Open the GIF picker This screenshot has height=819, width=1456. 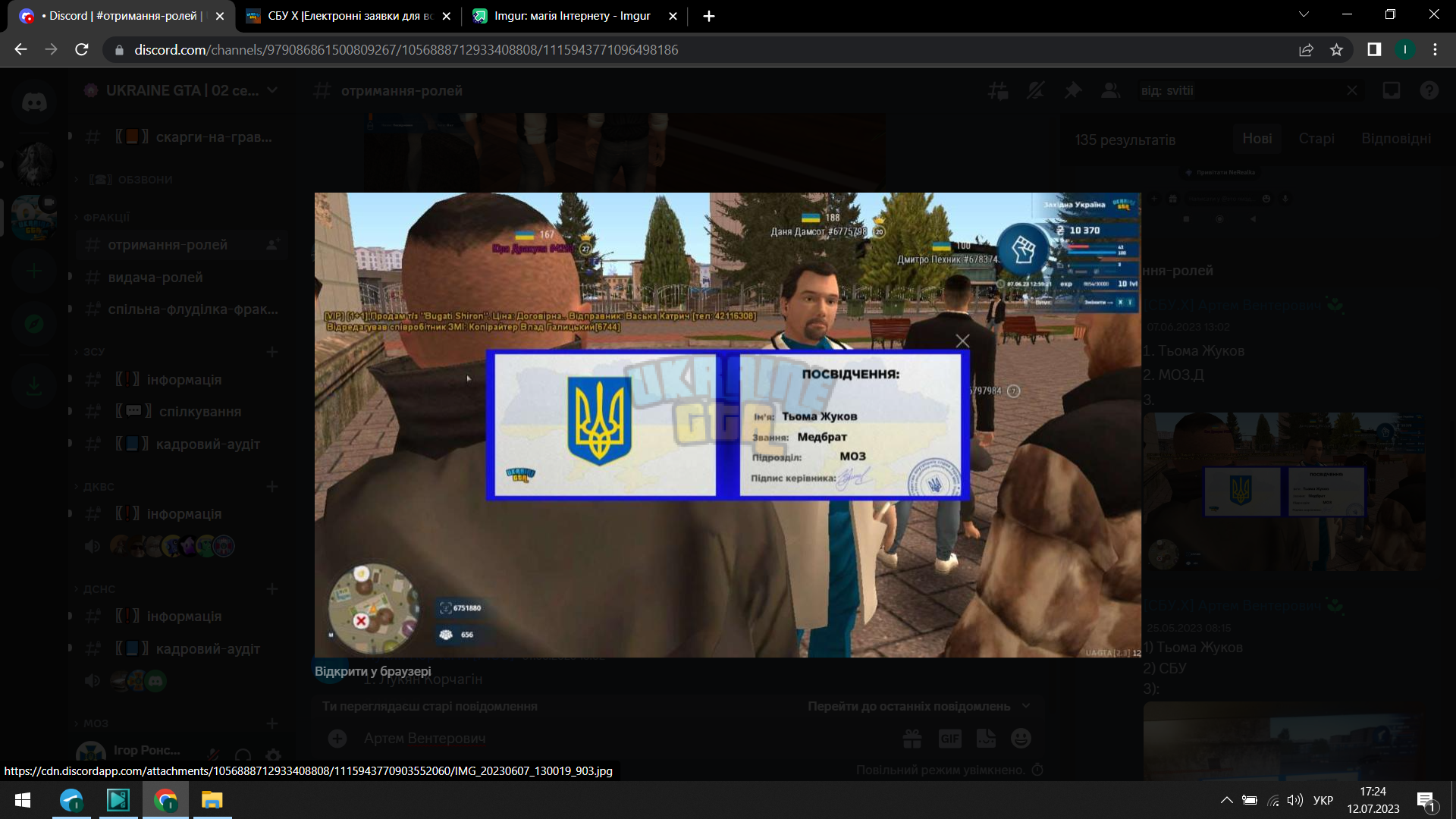[949, 739]
